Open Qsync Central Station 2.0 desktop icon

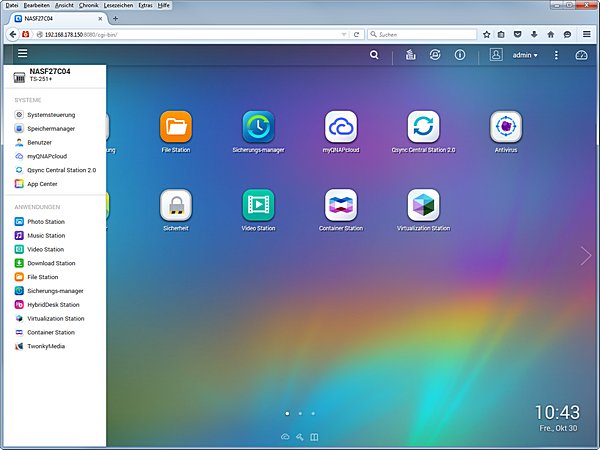tap(424, 127)
